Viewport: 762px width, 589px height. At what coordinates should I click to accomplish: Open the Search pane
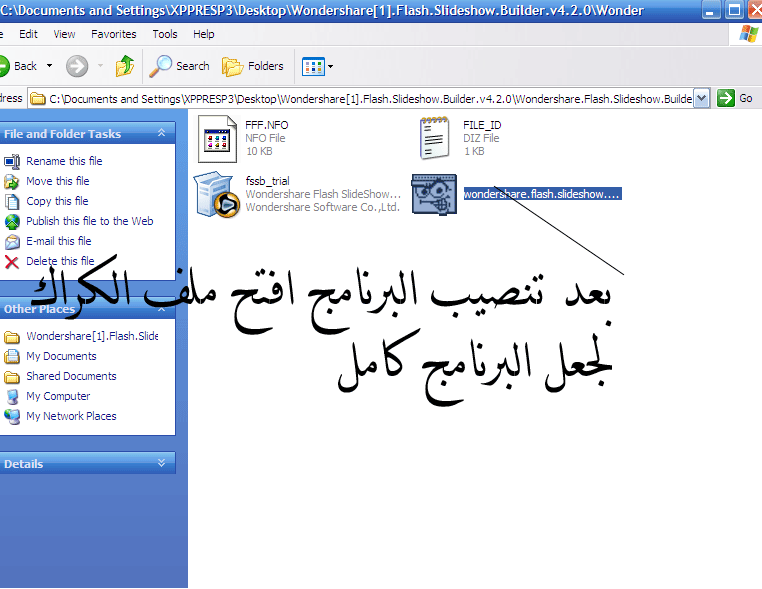179,66
